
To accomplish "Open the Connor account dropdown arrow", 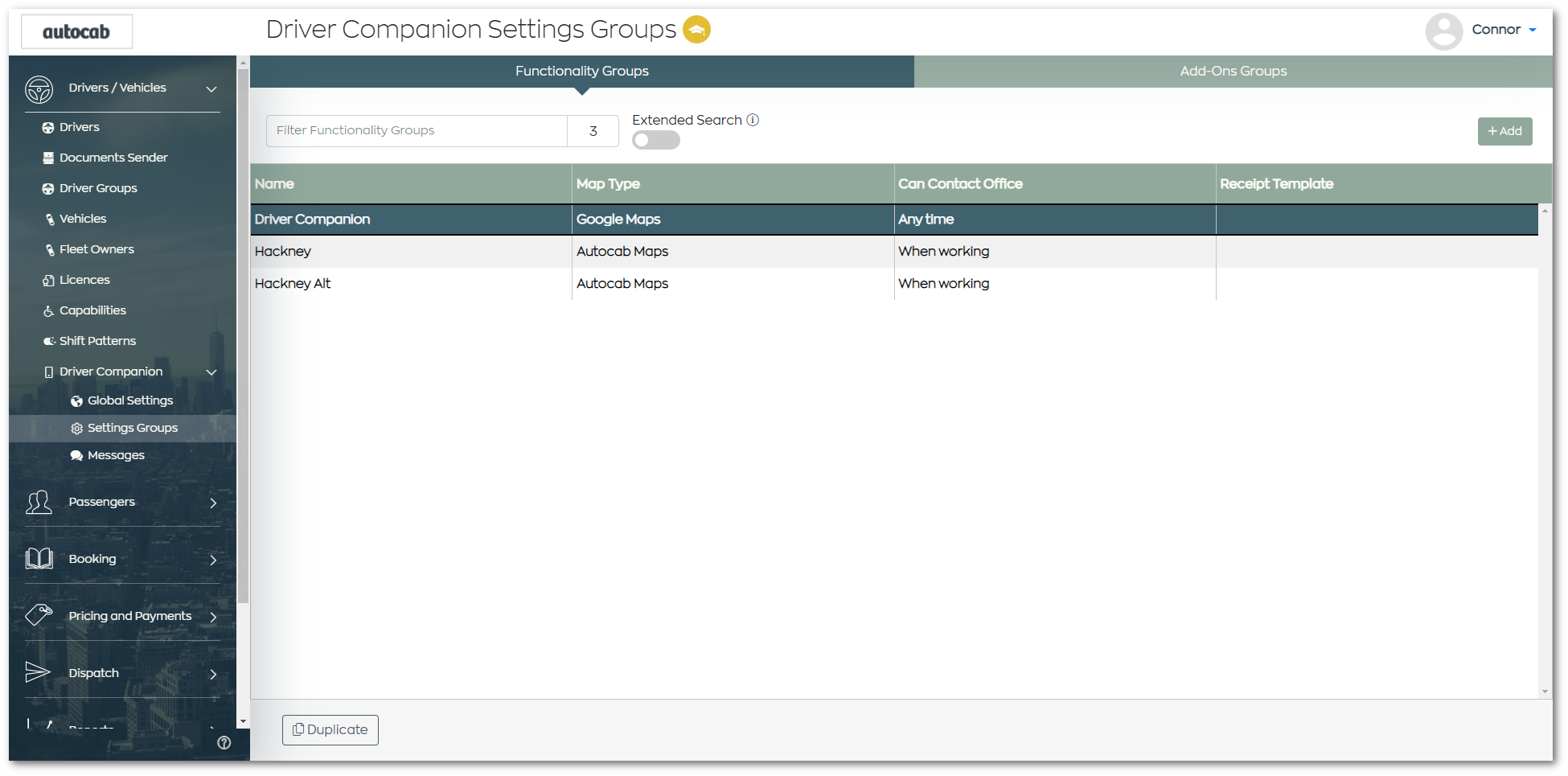I will [x=1533, y=30].
